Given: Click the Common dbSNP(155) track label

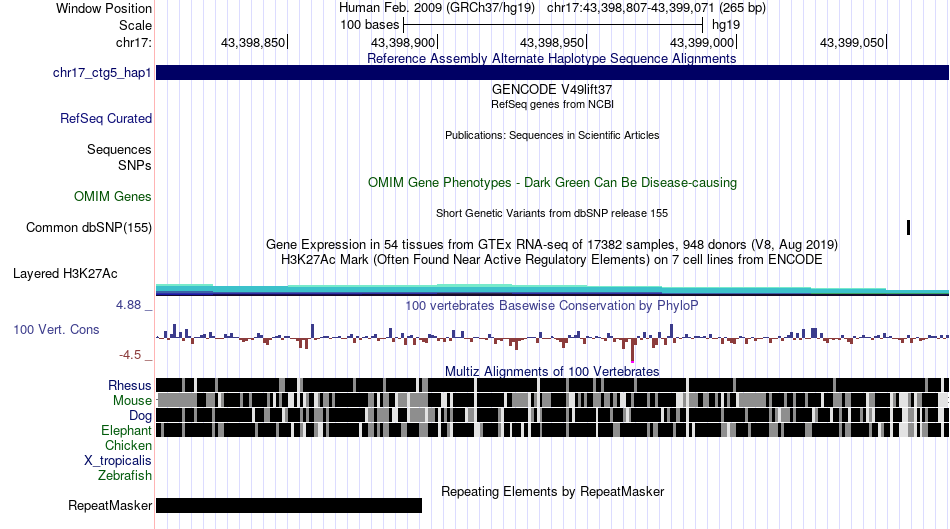Looking at the screenshot, I should (x=88, y=227).
